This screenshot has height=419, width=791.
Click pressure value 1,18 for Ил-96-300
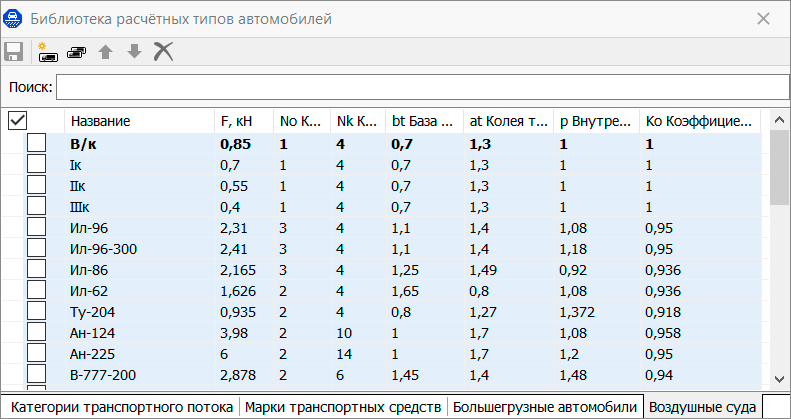[x=573, y=250]
